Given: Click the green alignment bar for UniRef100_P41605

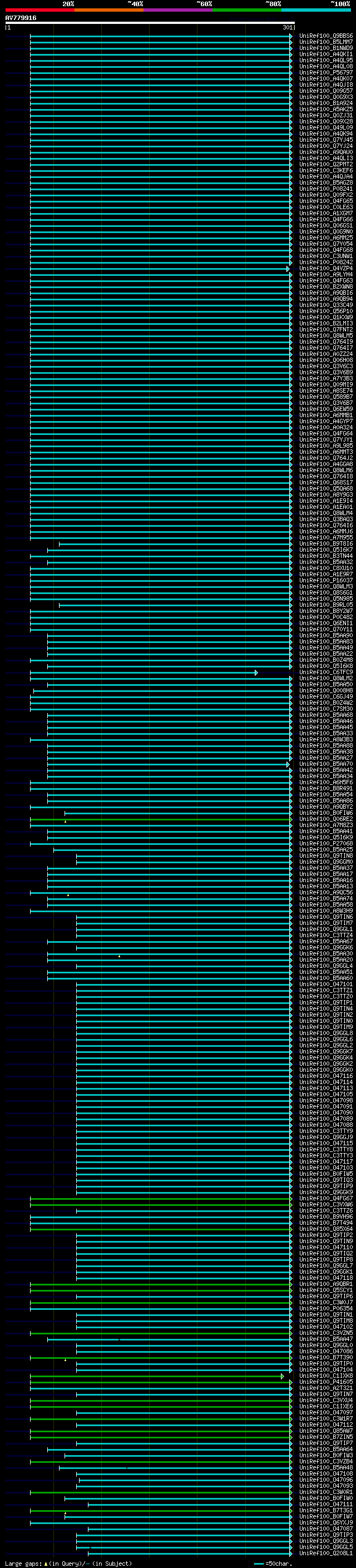Looking at the screenshot, I should (161, 1382).
